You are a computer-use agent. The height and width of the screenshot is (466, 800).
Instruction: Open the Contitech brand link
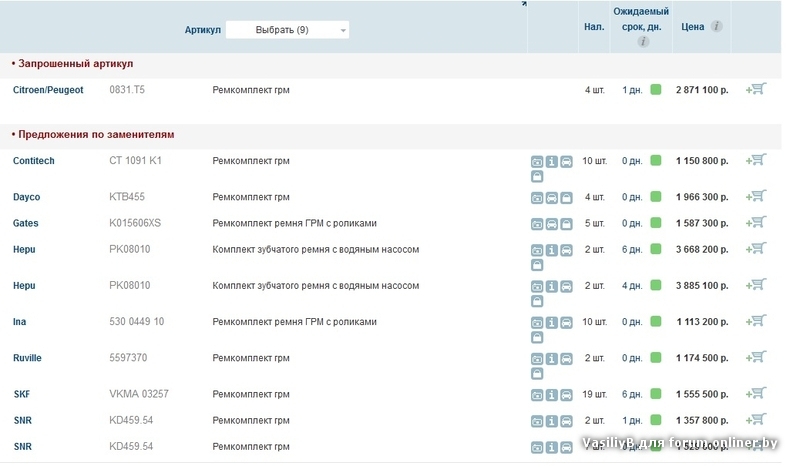click(35, 161)
